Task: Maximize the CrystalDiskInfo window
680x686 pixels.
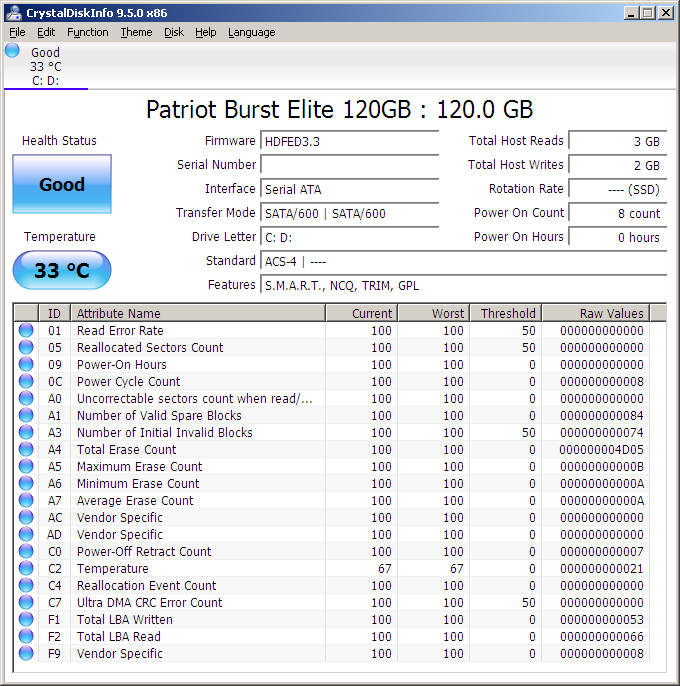Action: pyautogui.click(x=648, y=13)
